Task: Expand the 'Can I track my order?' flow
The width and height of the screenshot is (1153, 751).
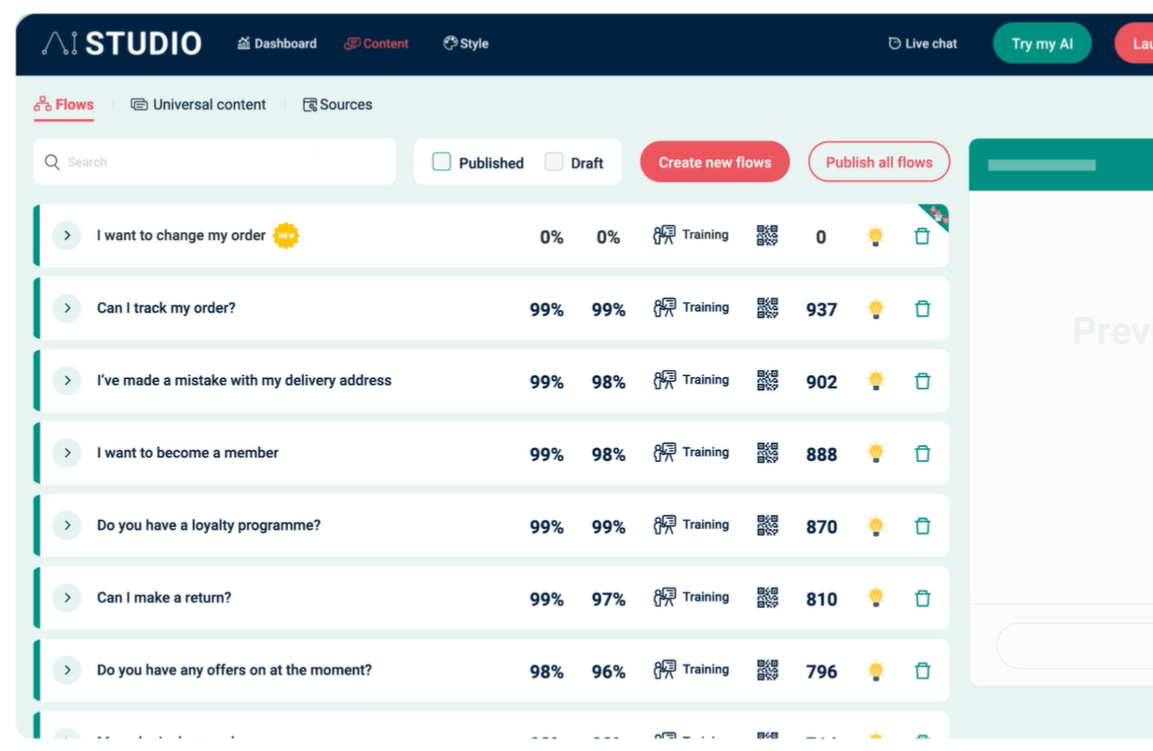Action: pyautogui.click(x=67, y=307)
